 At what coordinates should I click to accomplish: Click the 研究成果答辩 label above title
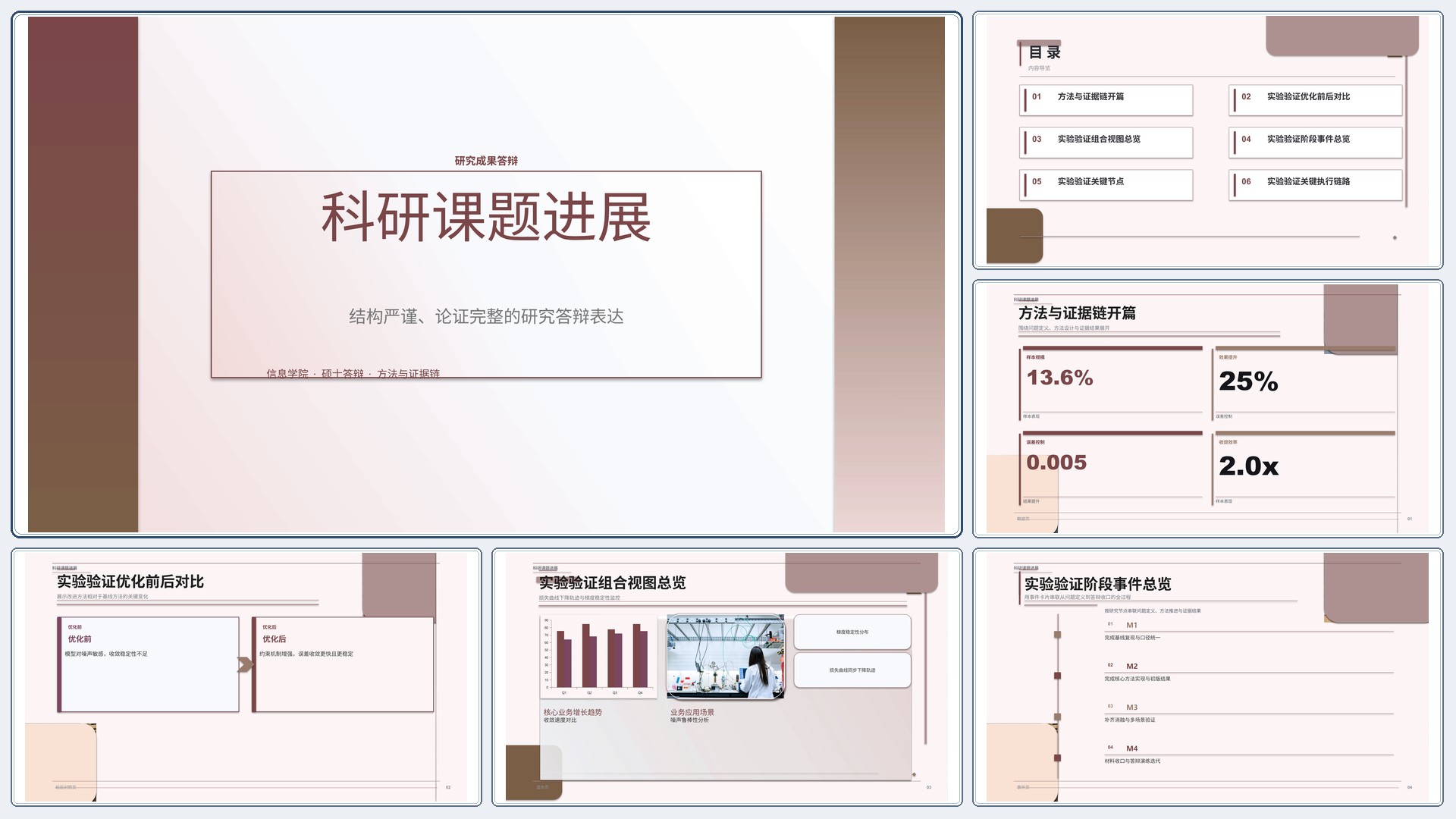click(486, 161)
